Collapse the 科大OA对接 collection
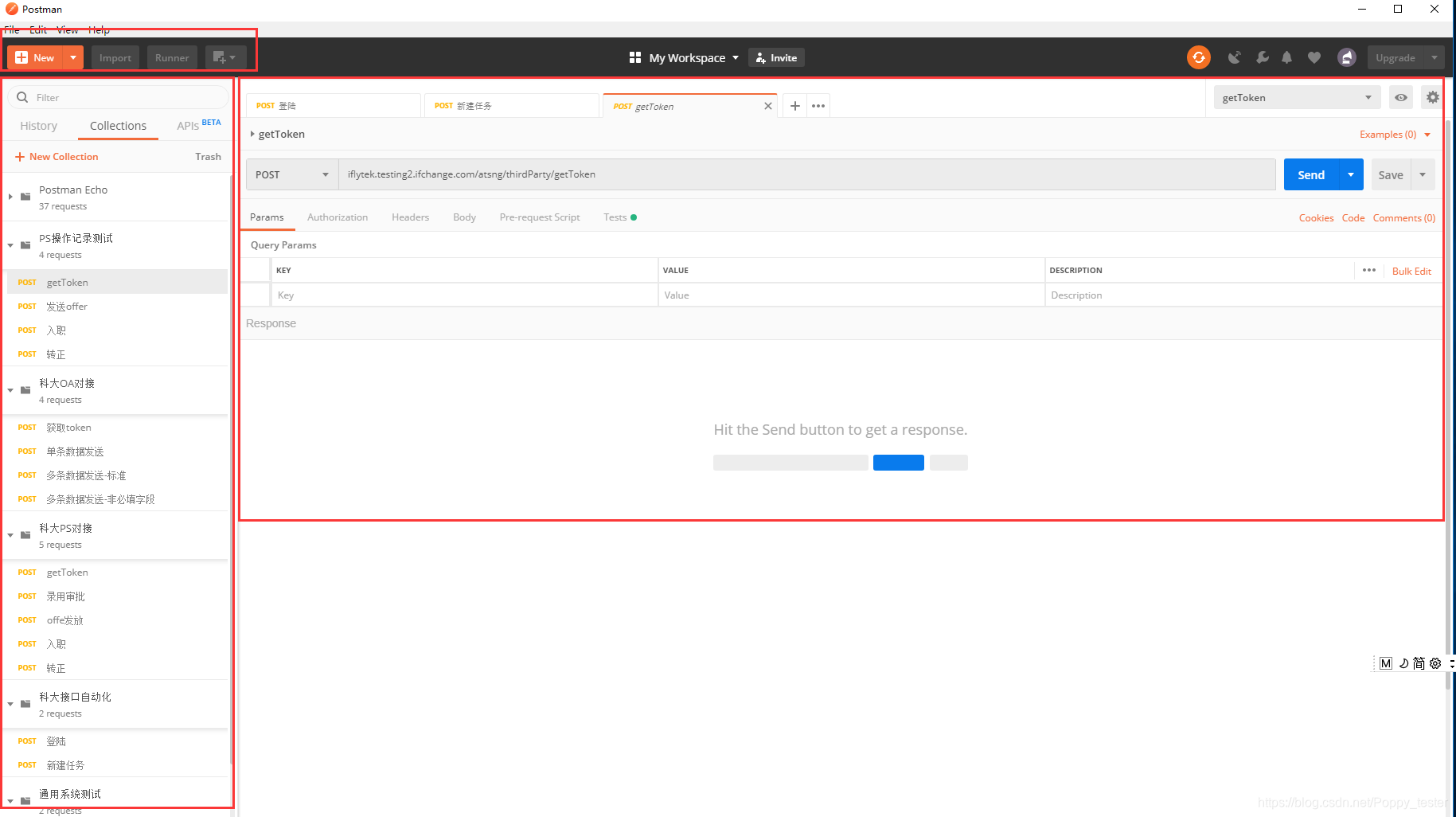 (x=10, y=390)
